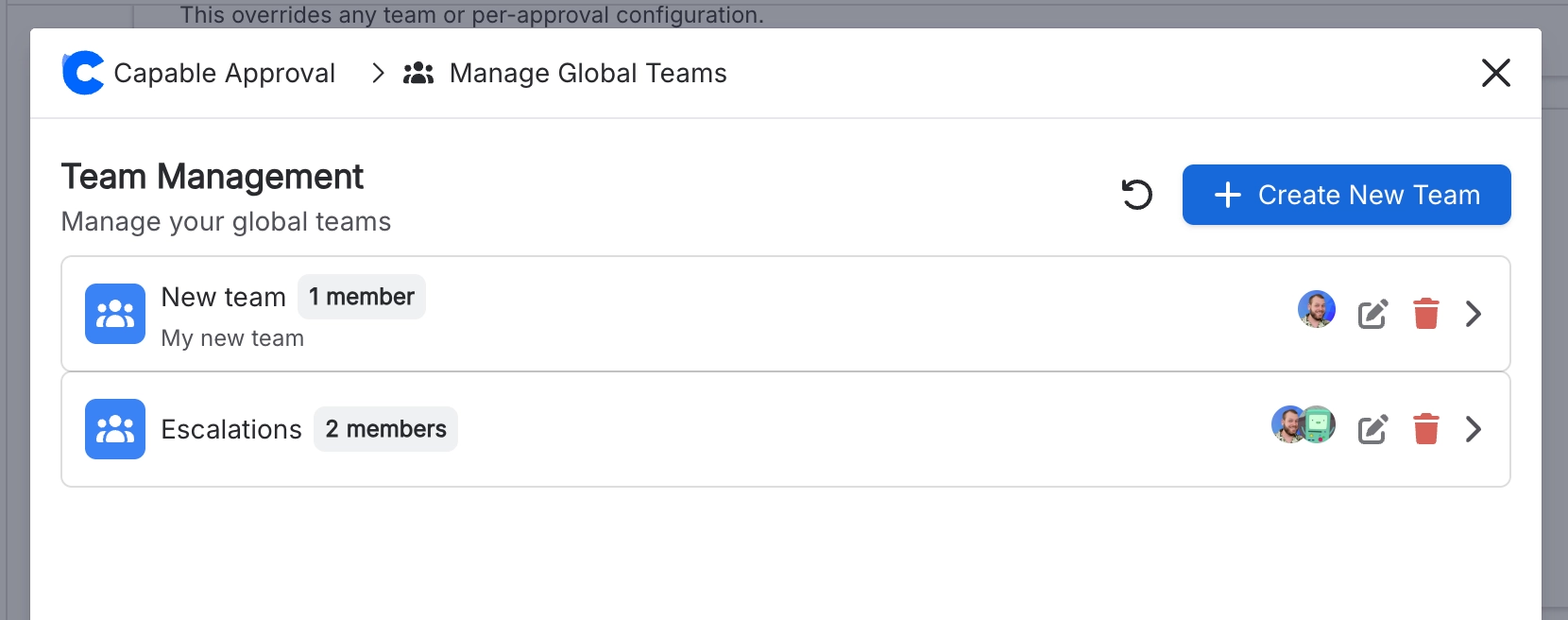The image size is (1568, 620).
Task: Click the 1 member badge
Action: [x=362, y=297]
